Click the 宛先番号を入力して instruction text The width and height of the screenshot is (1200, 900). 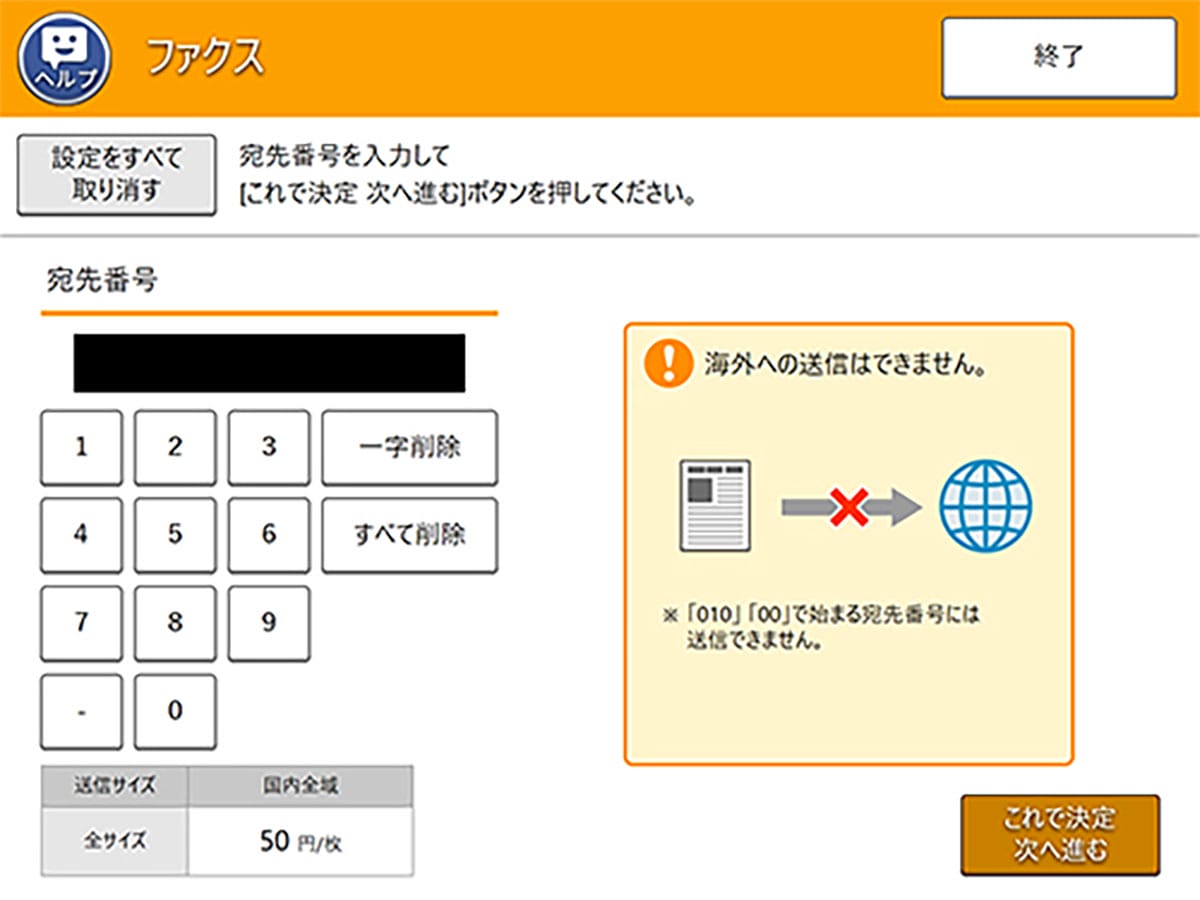[345, 156]
